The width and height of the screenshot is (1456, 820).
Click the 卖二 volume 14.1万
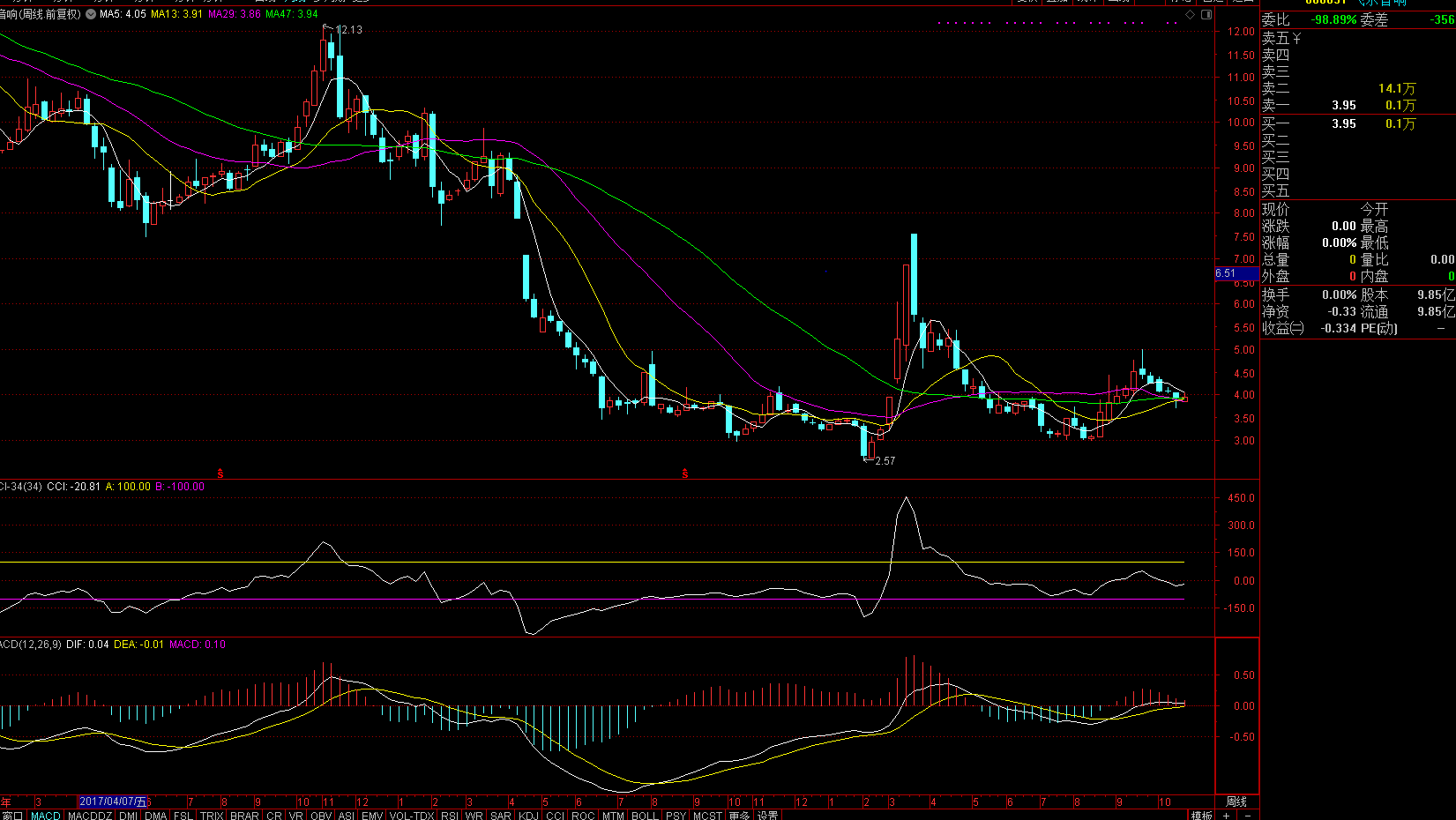(x=1397, y=88)
